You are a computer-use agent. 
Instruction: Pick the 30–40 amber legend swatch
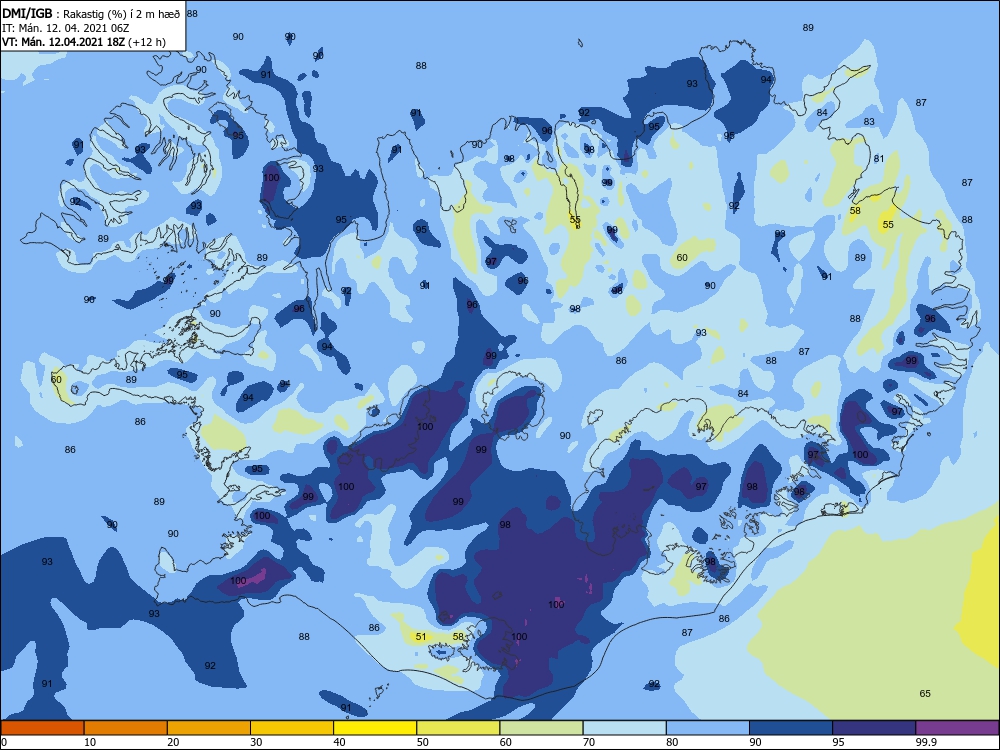pos(292,728)
